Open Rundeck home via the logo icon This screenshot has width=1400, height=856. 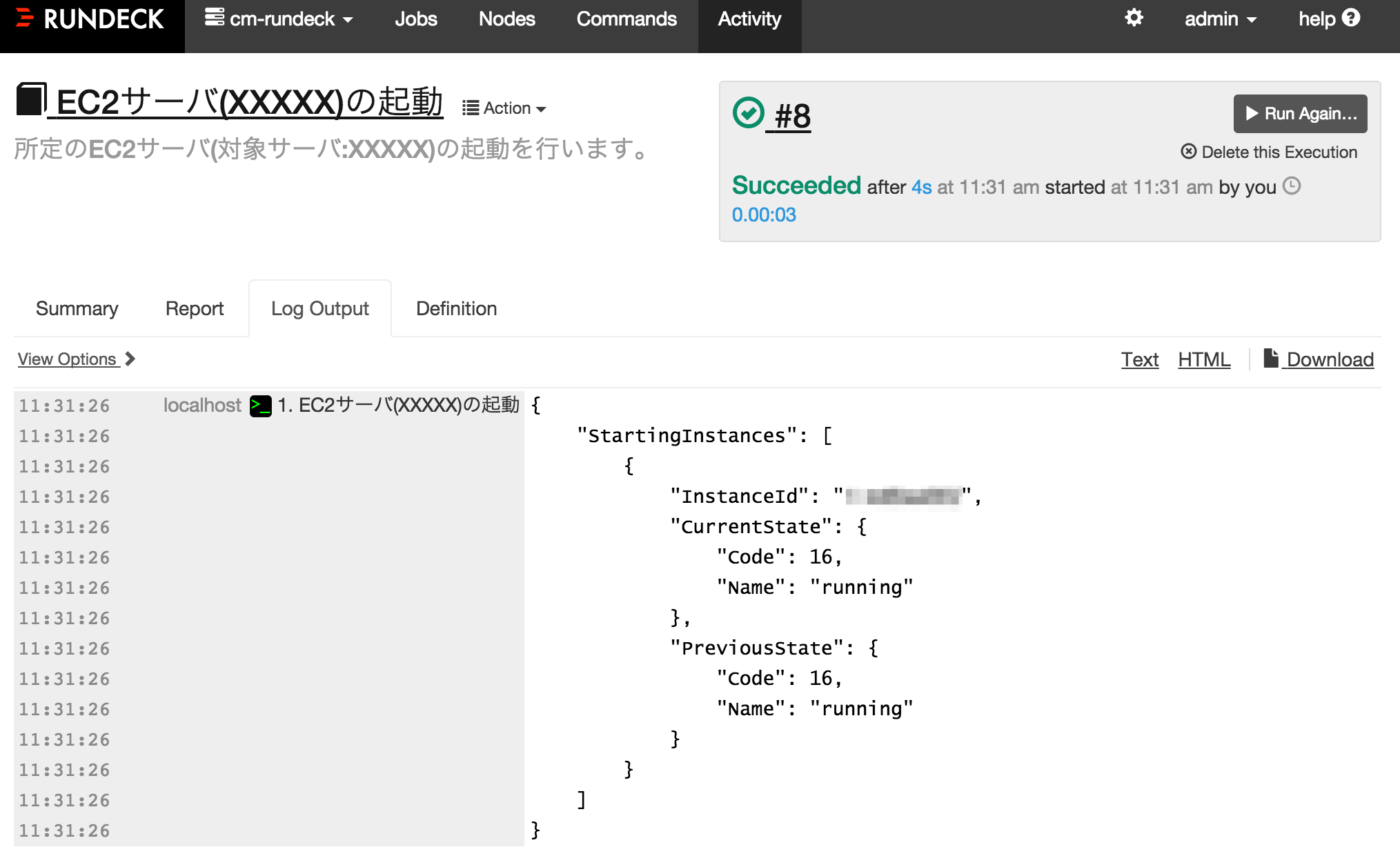click(x=23, y=19)
